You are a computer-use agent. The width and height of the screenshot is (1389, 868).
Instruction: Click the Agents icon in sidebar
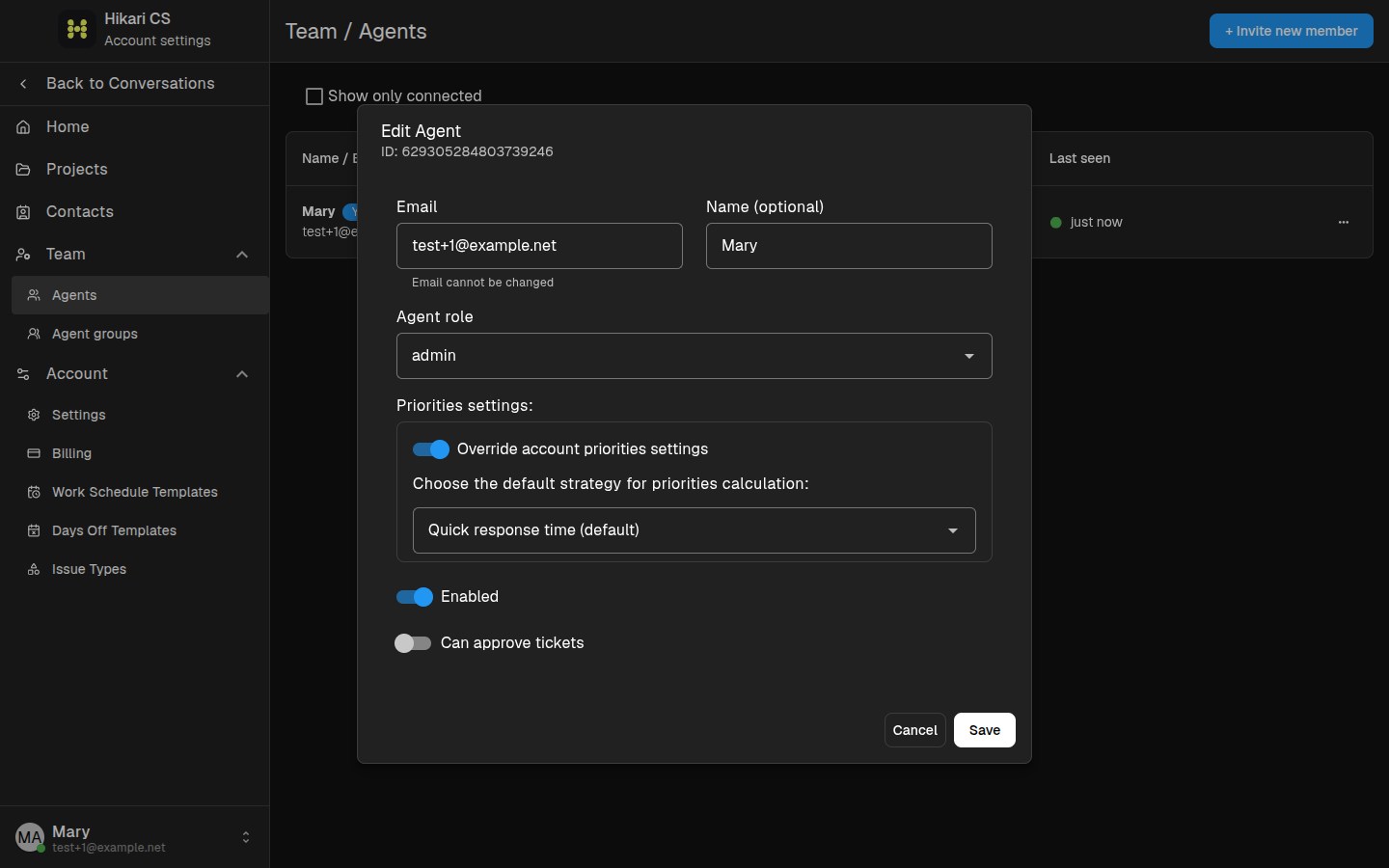pyautogui.click(x=34, y=295)
